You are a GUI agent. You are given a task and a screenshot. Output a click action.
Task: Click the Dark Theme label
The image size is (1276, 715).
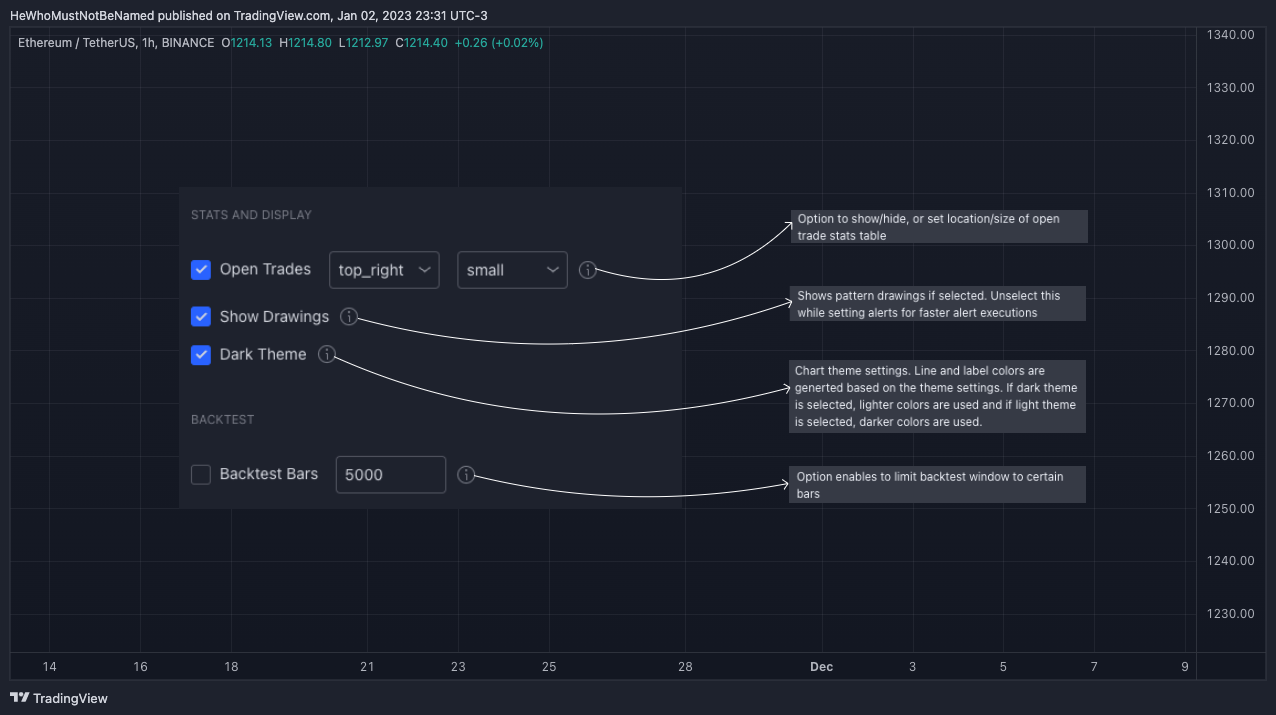[263, 354]
